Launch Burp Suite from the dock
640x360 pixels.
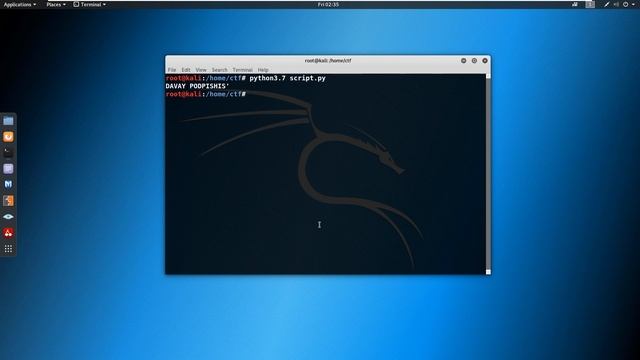pos(8,200)
